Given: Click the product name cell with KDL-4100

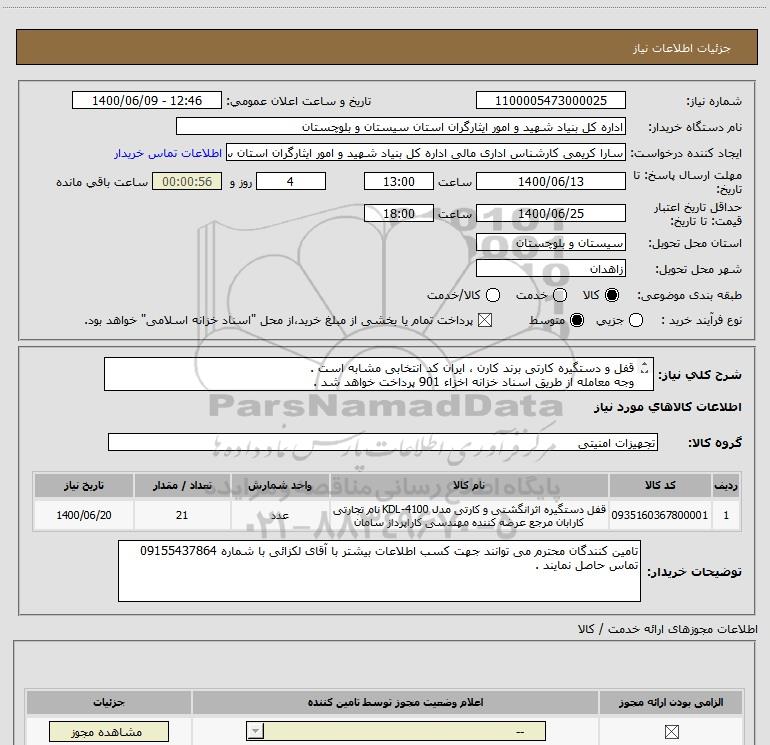Looking at the screenshot, I should pos(469,515).
